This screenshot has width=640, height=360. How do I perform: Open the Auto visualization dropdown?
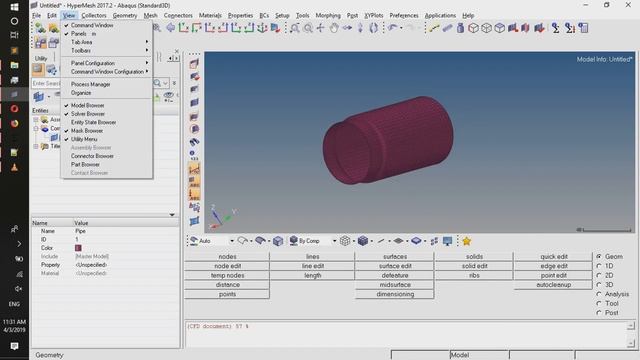tap(232, 241)
